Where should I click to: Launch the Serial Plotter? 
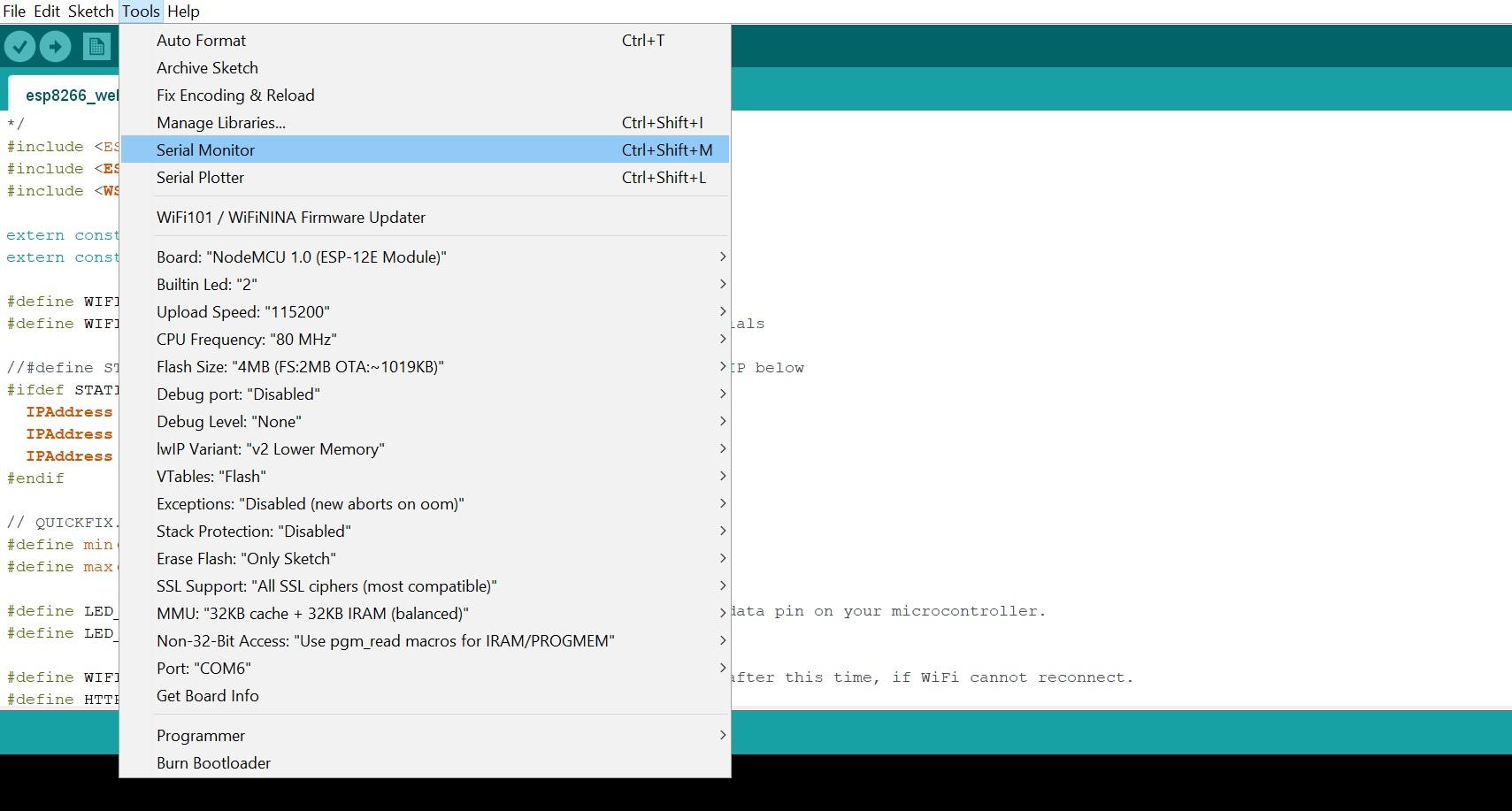click(x=425, y=178)
